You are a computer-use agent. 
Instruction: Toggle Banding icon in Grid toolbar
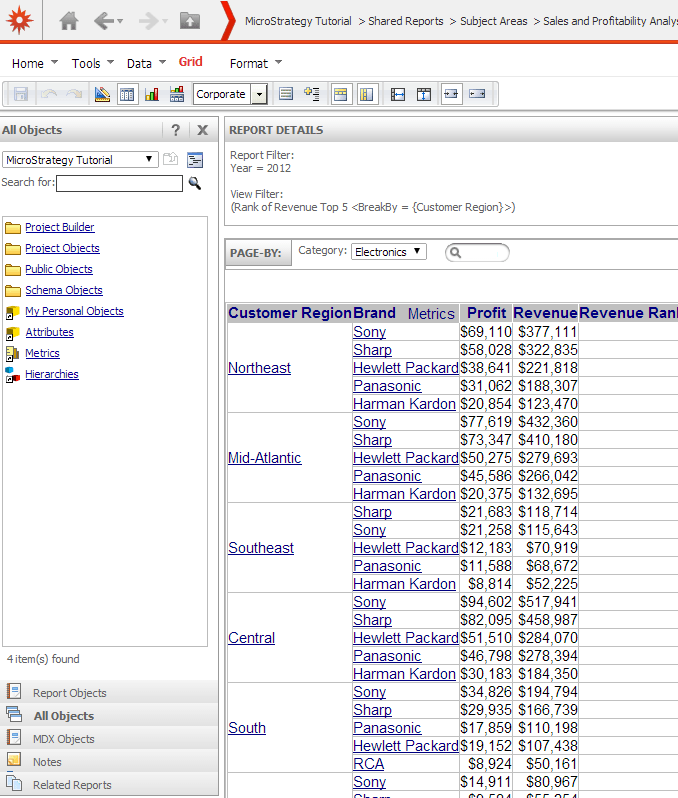(x=286, y=94)
